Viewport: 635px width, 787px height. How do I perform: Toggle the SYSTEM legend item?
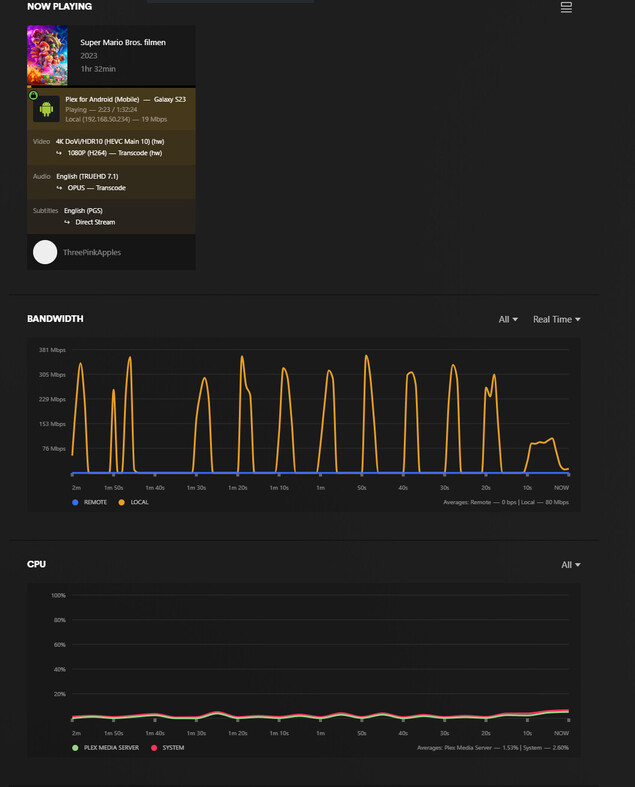click(168, 747)
